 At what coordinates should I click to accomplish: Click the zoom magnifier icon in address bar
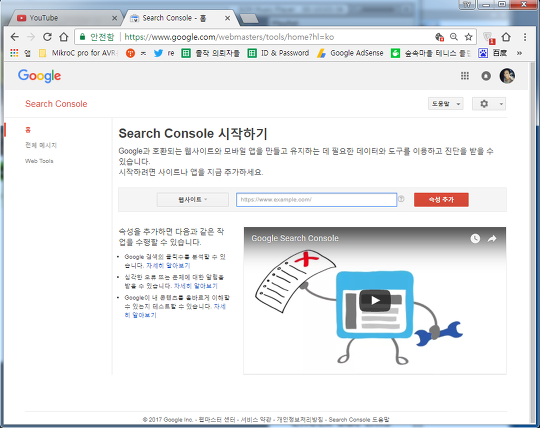(x=454, y=37)
